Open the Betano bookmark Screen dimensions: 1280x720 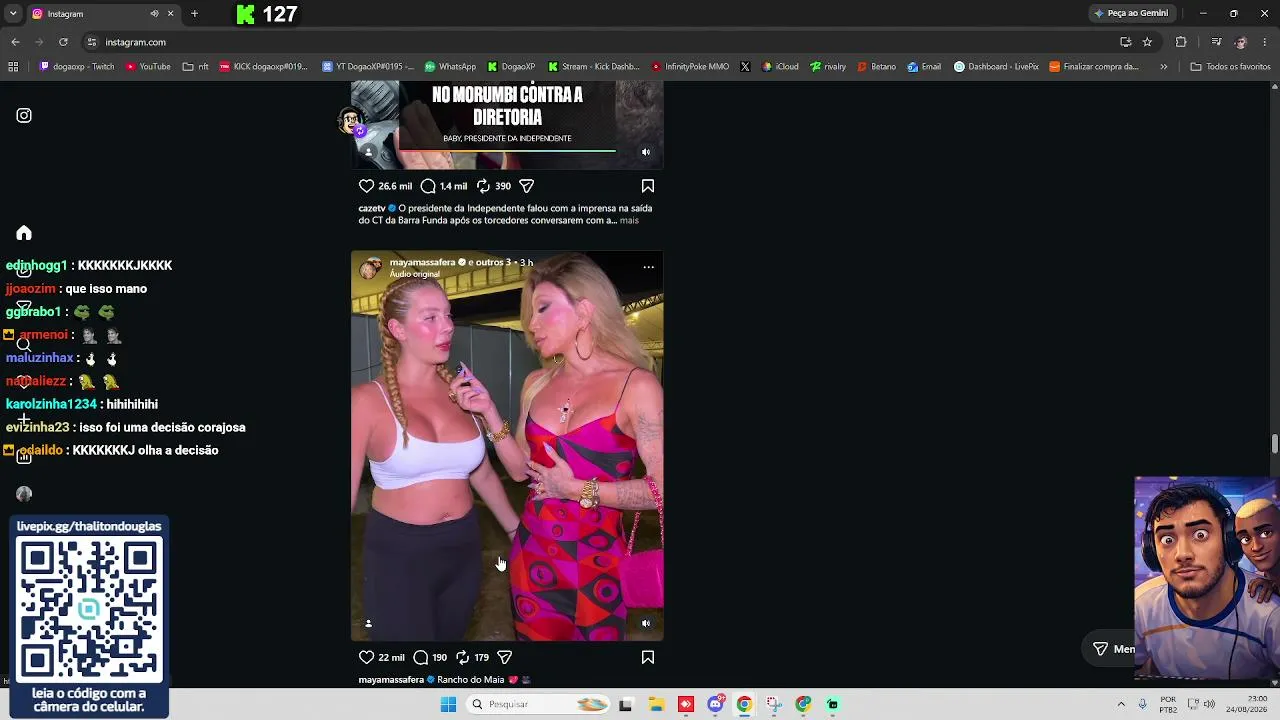(876, 67)
